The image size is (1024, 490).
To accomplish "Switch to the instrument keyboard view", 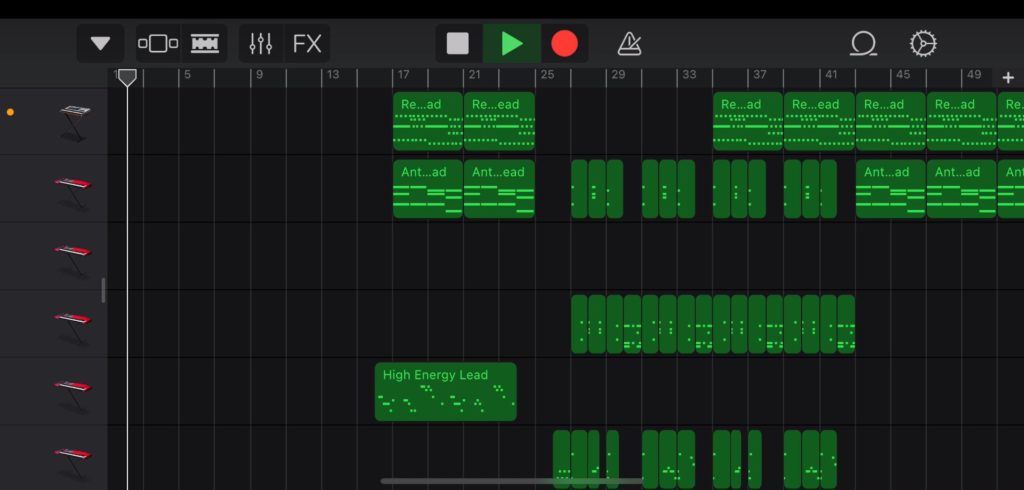I will 158,44.
